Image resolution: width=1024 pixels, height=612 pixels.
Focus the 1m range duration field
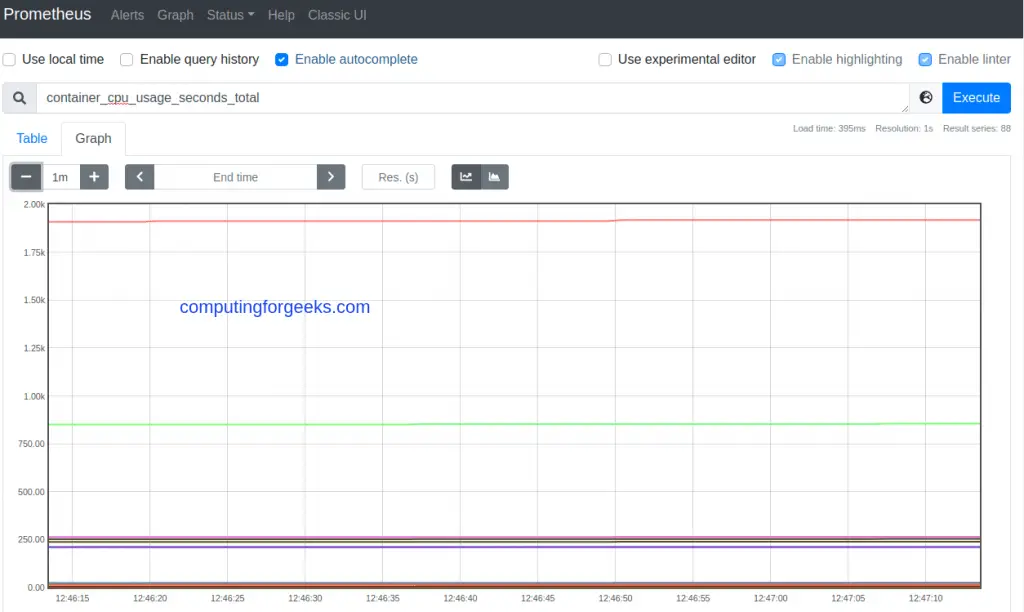[x=60, y=177]
